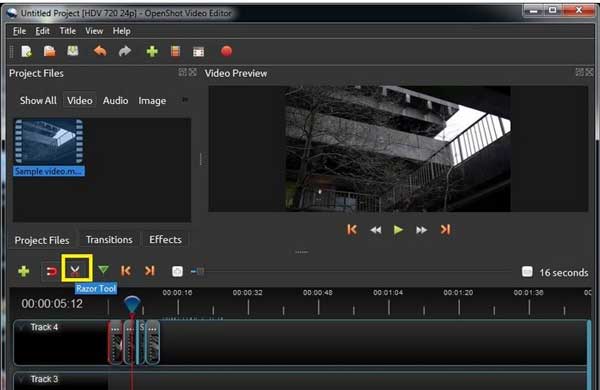Close the Video Preview panel
600x390 pixels.
point(589,72)
